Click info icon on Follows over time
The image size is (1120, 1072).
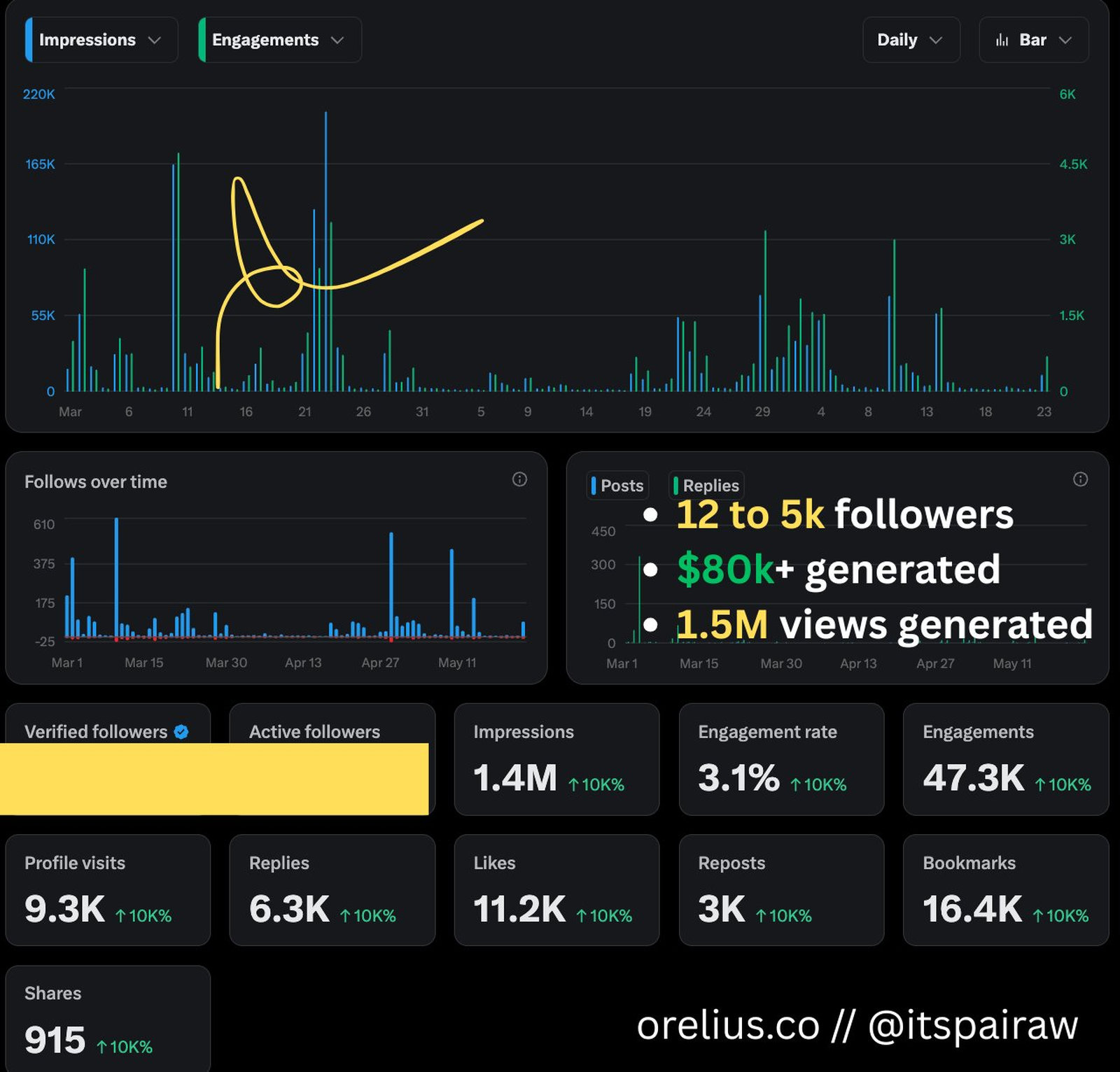click(x=519, y=479)
